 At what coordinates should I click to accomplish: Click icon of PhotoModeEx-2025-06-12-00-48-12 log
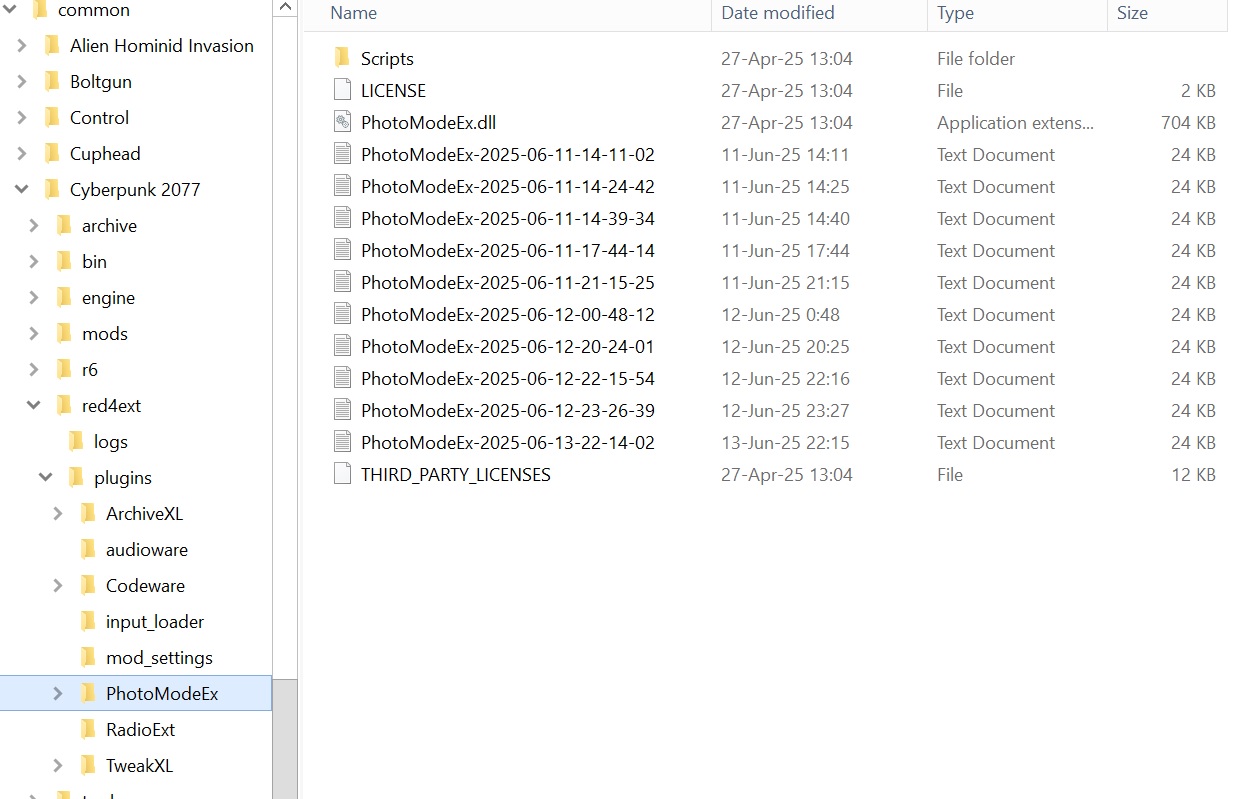(342, 314)
